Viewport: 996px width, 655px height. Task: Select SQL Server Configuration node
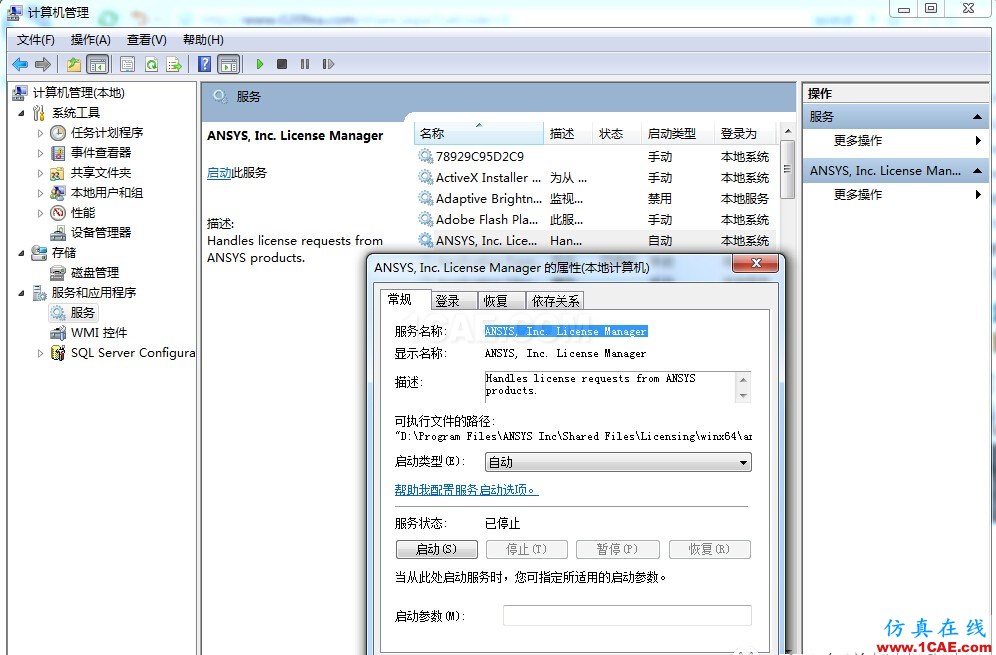coord(133,353)
